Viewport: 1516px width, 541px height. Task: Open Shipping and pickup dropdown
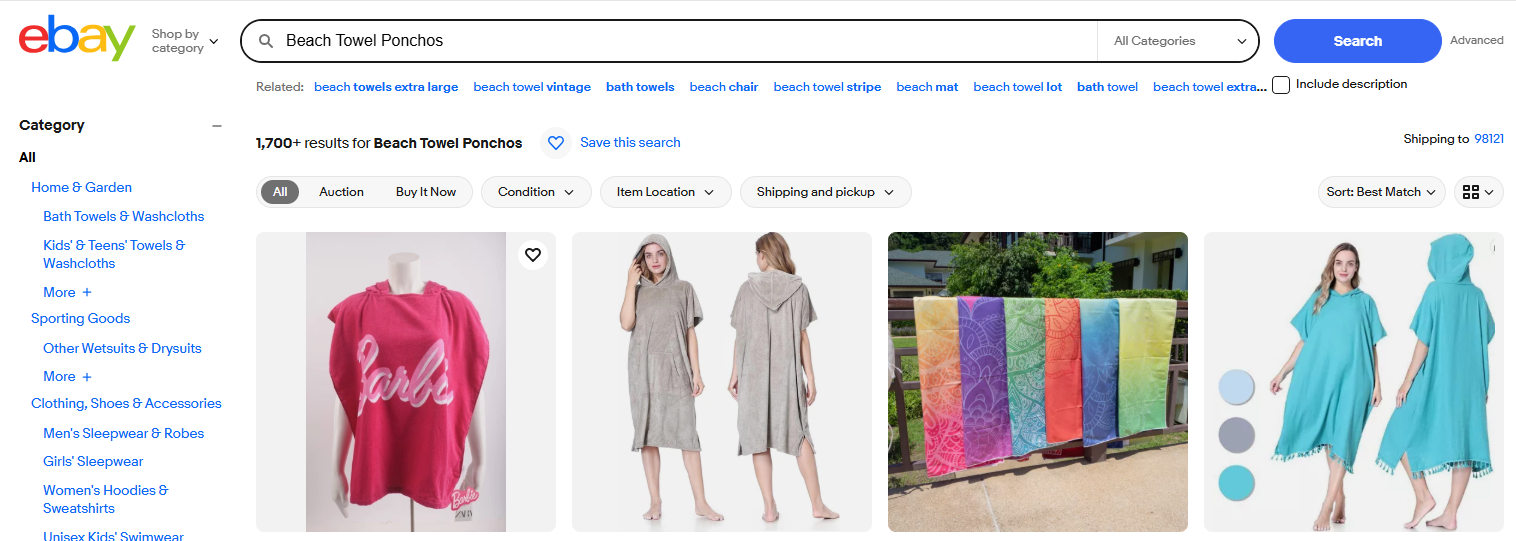tap(825, 192)
